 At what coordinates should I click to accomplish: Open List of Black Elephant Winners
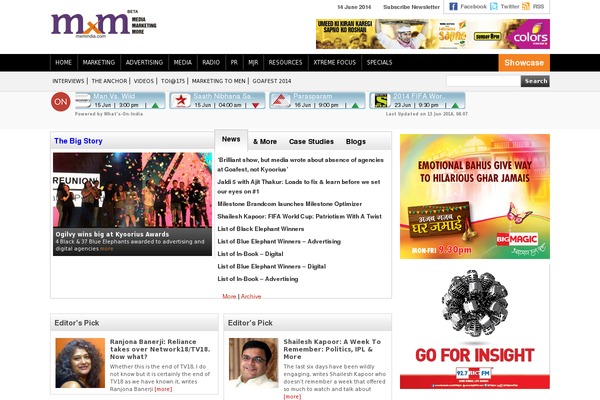pos(261,229)
